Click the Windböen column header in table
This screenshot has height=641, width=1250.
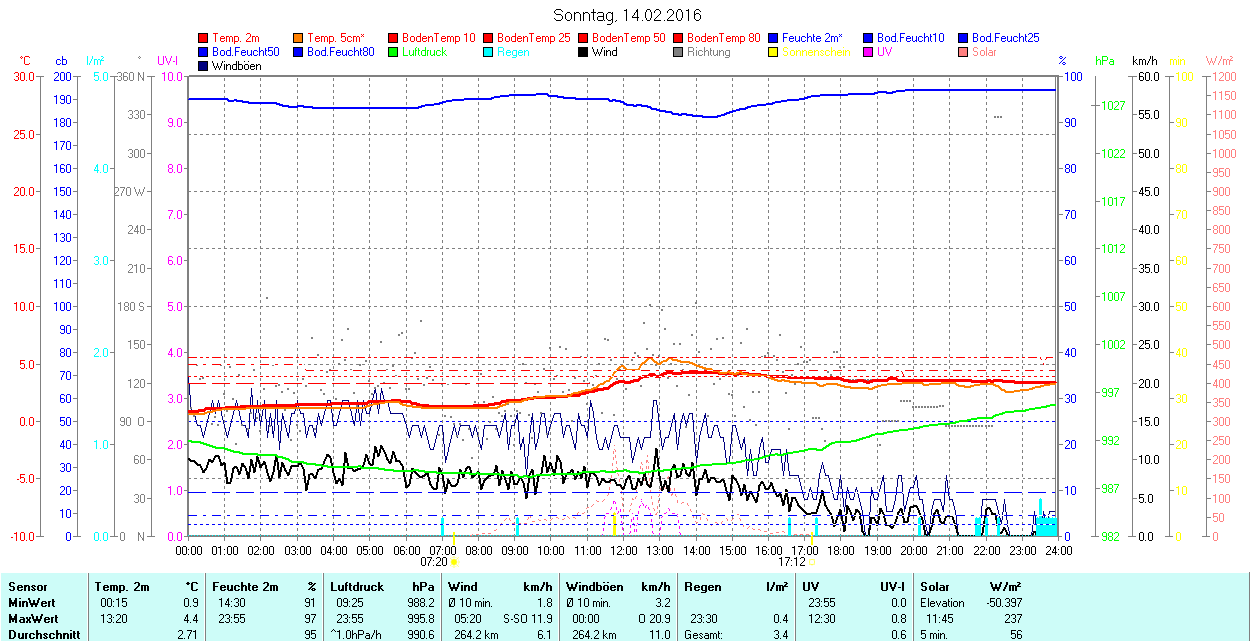[x=594, y=587]
